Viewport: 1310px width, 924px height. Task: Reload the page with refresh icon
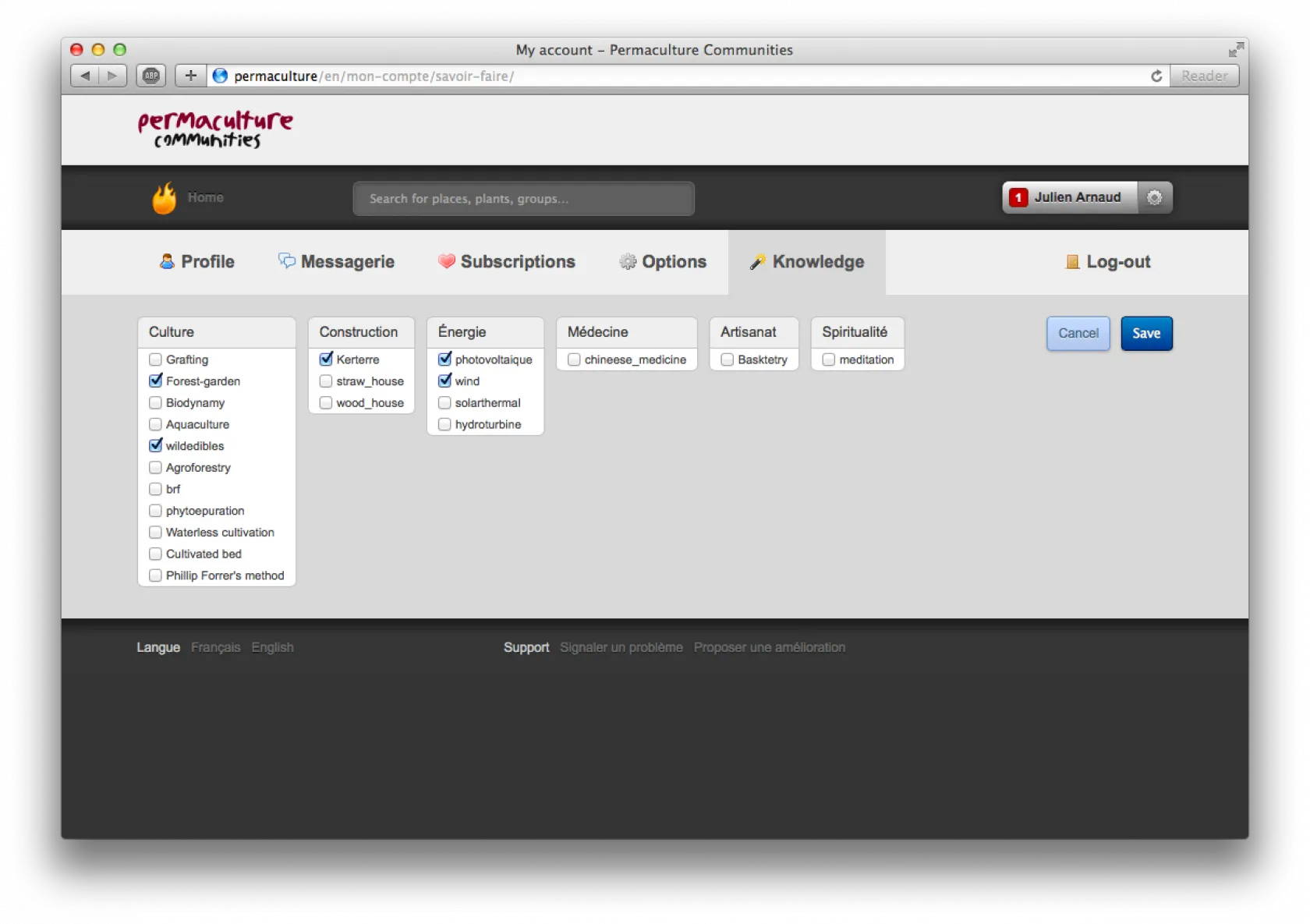pyautogui.click(x=1156, y=76)
